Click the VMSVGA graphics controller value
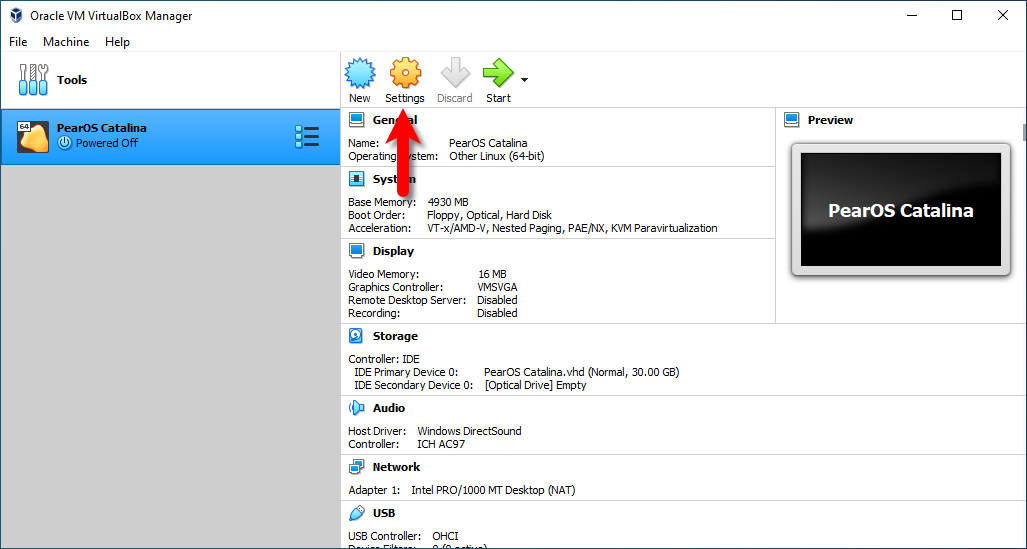This screenshot has height=549, width=1027. 497,287
